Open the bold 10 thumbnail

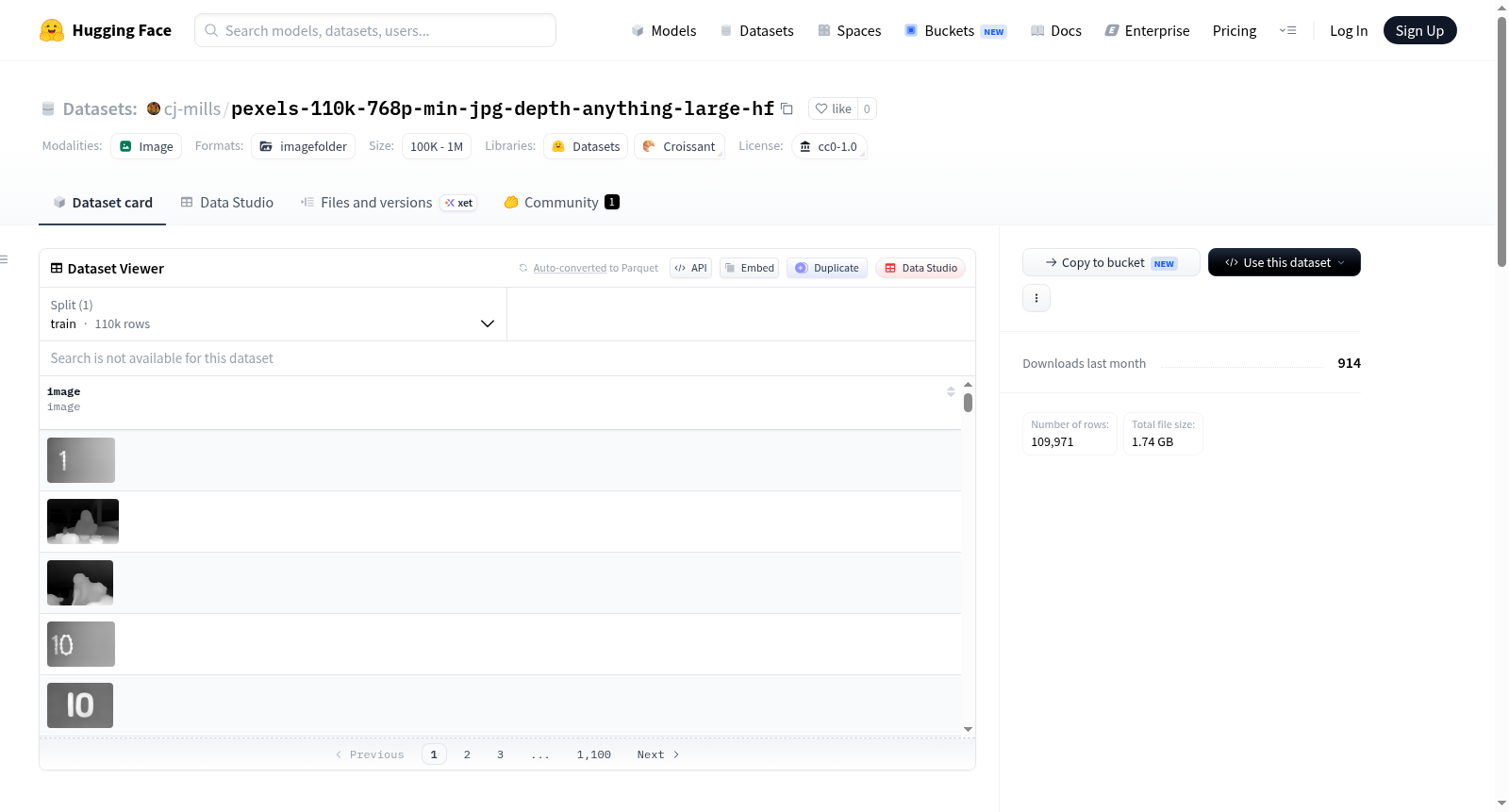coord(80,705)
